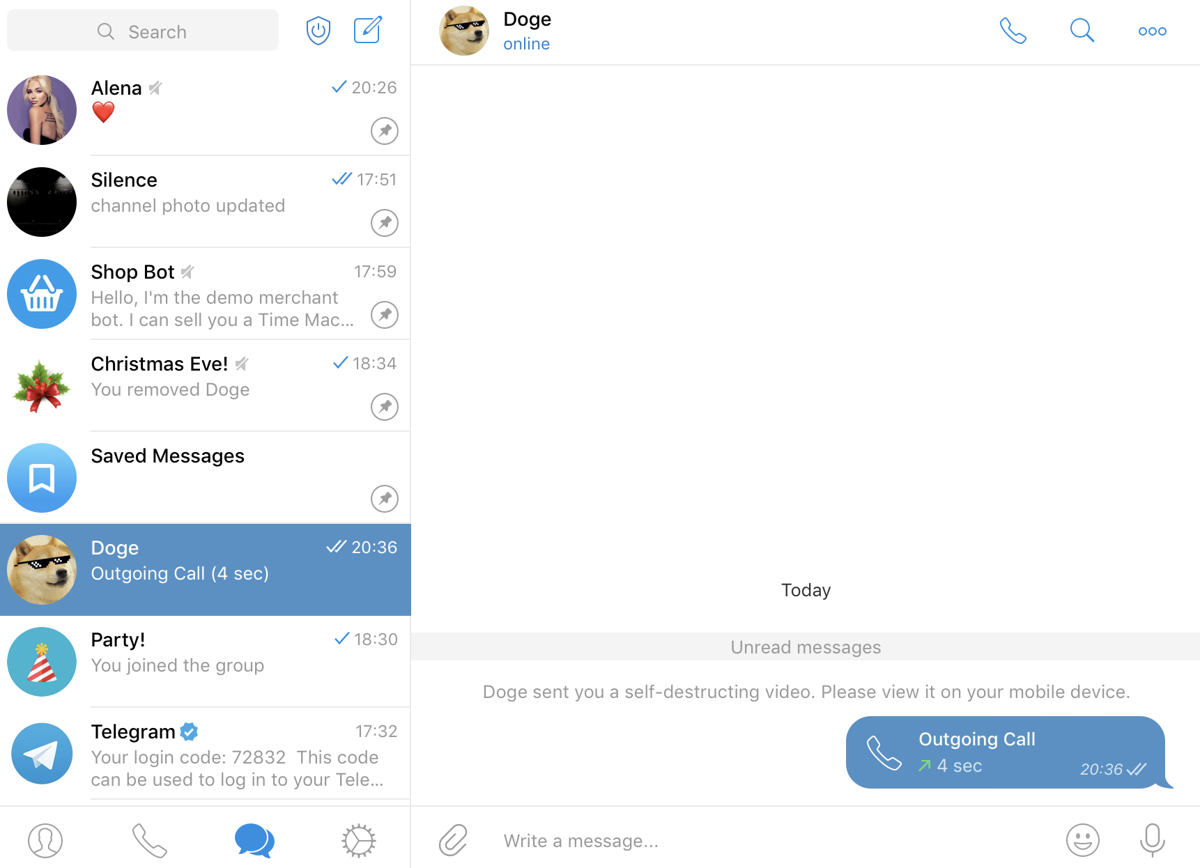
Task: Attach a file using the paperclip icon
Action: pyautogui.click(x=453, y=840)
